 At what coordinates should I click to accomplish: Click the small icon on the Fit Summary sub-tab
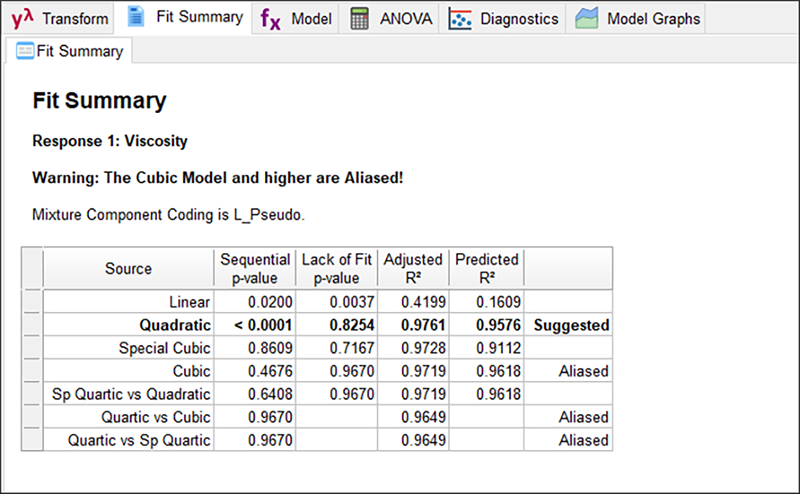(x=25, y=51)
